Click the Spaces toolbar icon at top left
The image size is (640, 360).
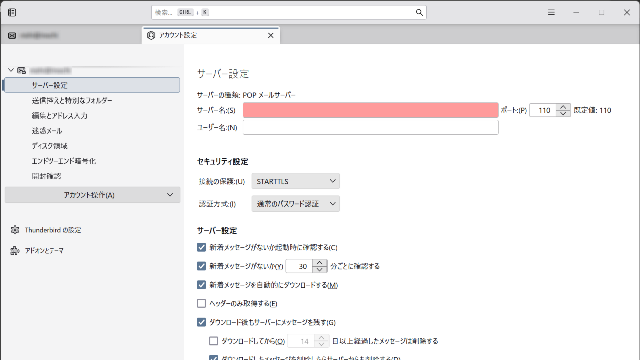(12, 12)
